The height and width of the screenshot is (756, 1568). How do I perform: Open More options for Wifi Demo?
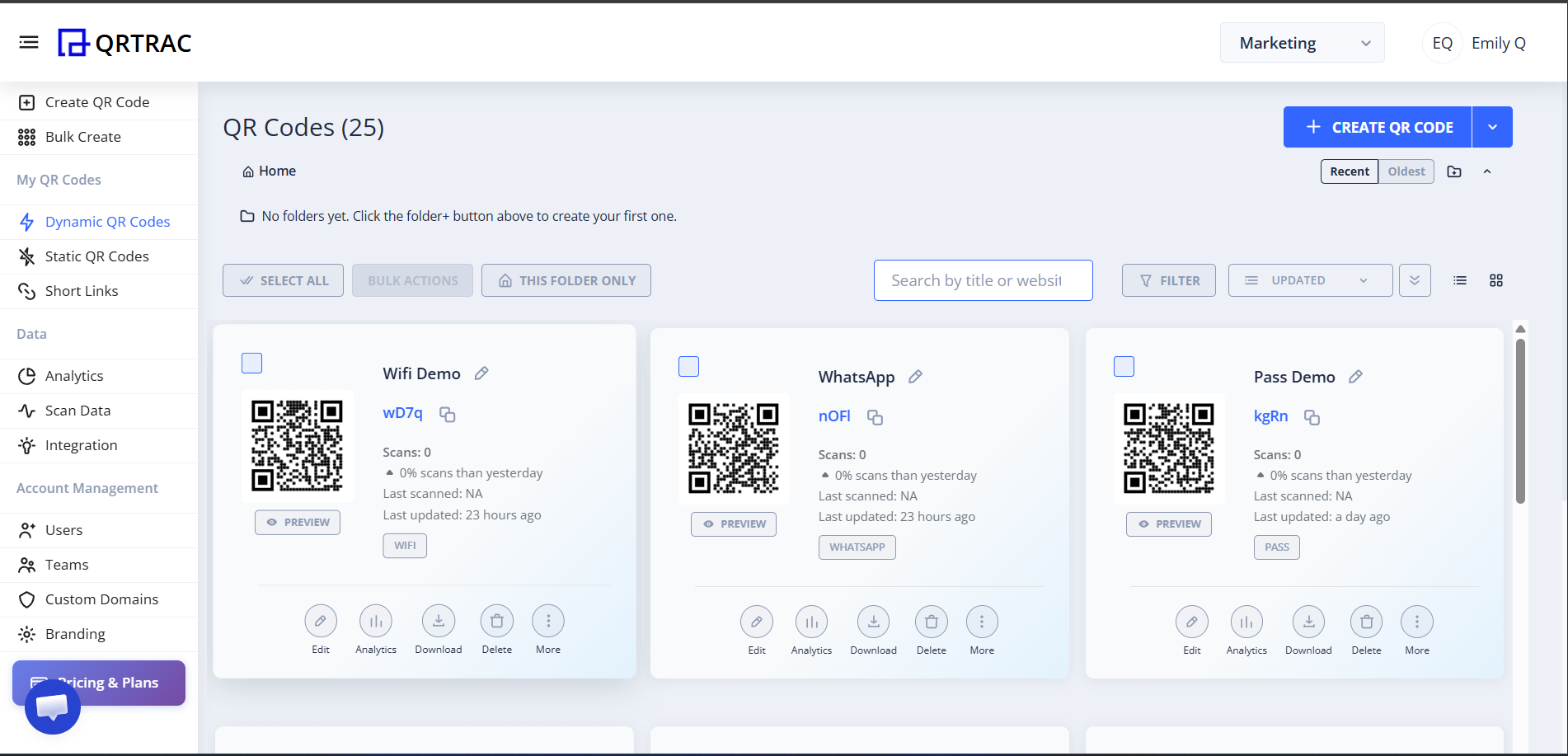point(548,621)
